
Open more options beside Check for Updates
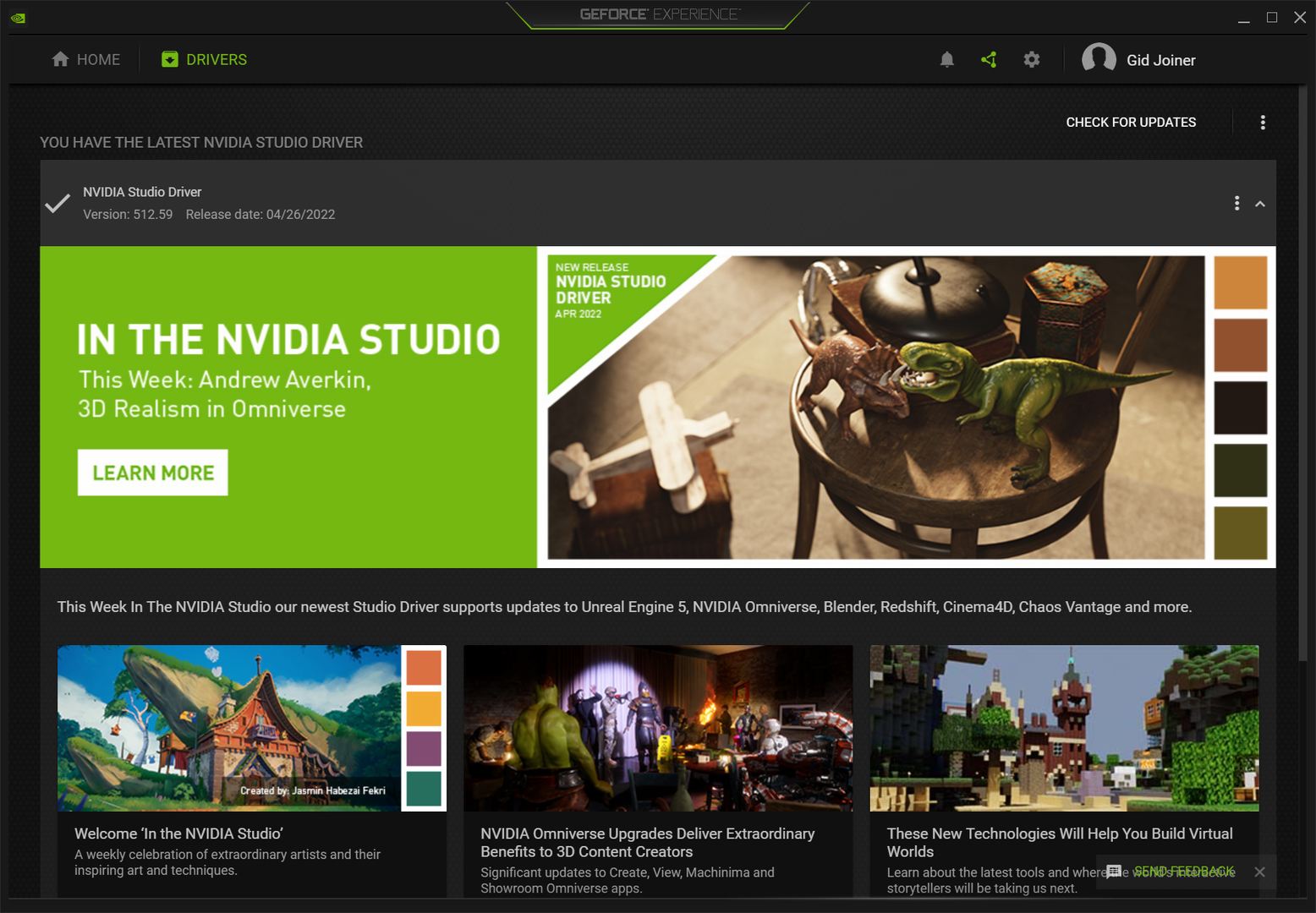[x=1263, y=123]
